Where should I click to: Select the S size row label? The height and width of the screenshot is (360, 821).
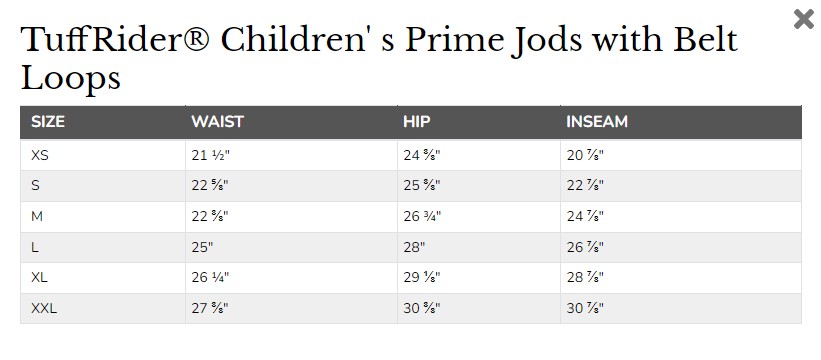point(35,185)
